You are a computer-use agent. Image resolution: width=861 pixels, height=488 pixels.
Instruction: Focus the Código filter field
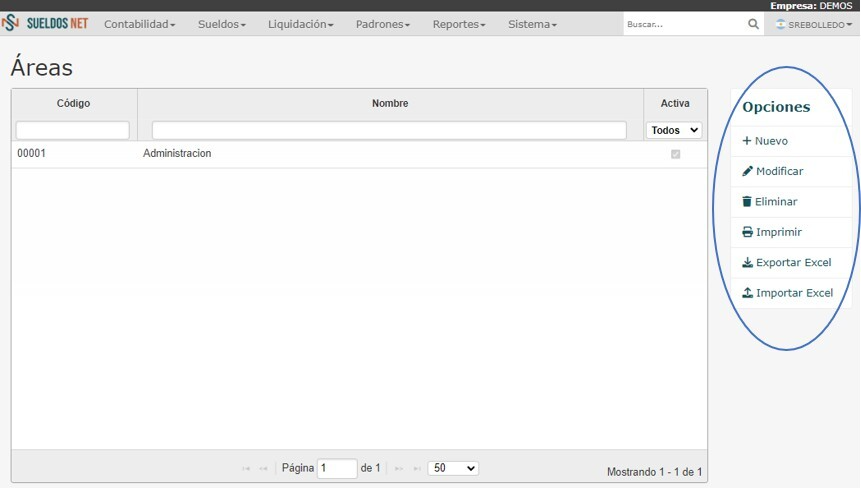72,130
